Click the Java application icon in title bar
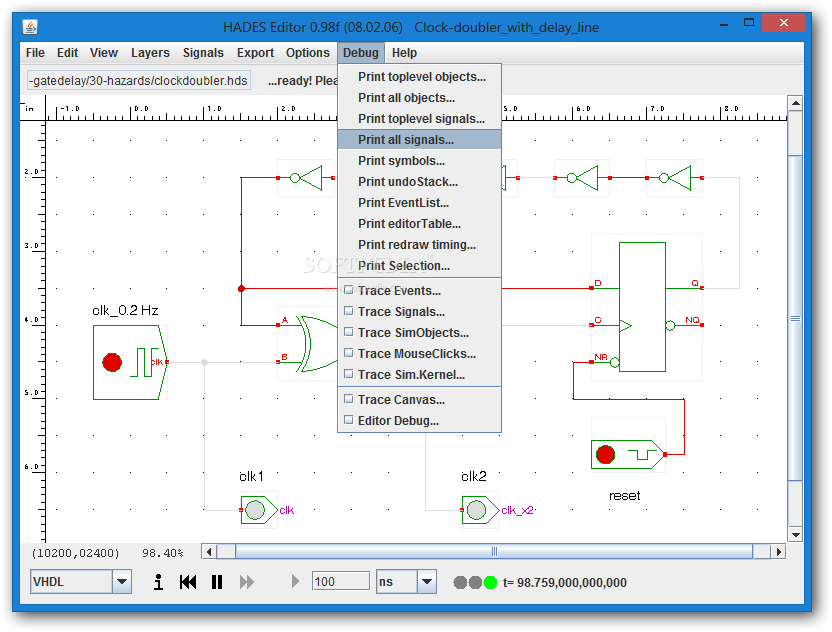 (x=30, y=27)
